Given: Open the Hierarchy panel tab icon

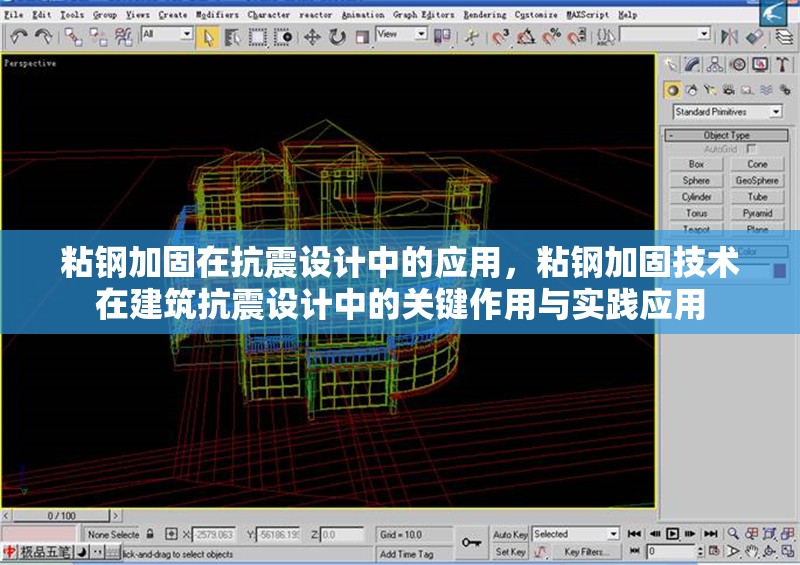Looking at the screenshot, I should [x=715, y=65].
